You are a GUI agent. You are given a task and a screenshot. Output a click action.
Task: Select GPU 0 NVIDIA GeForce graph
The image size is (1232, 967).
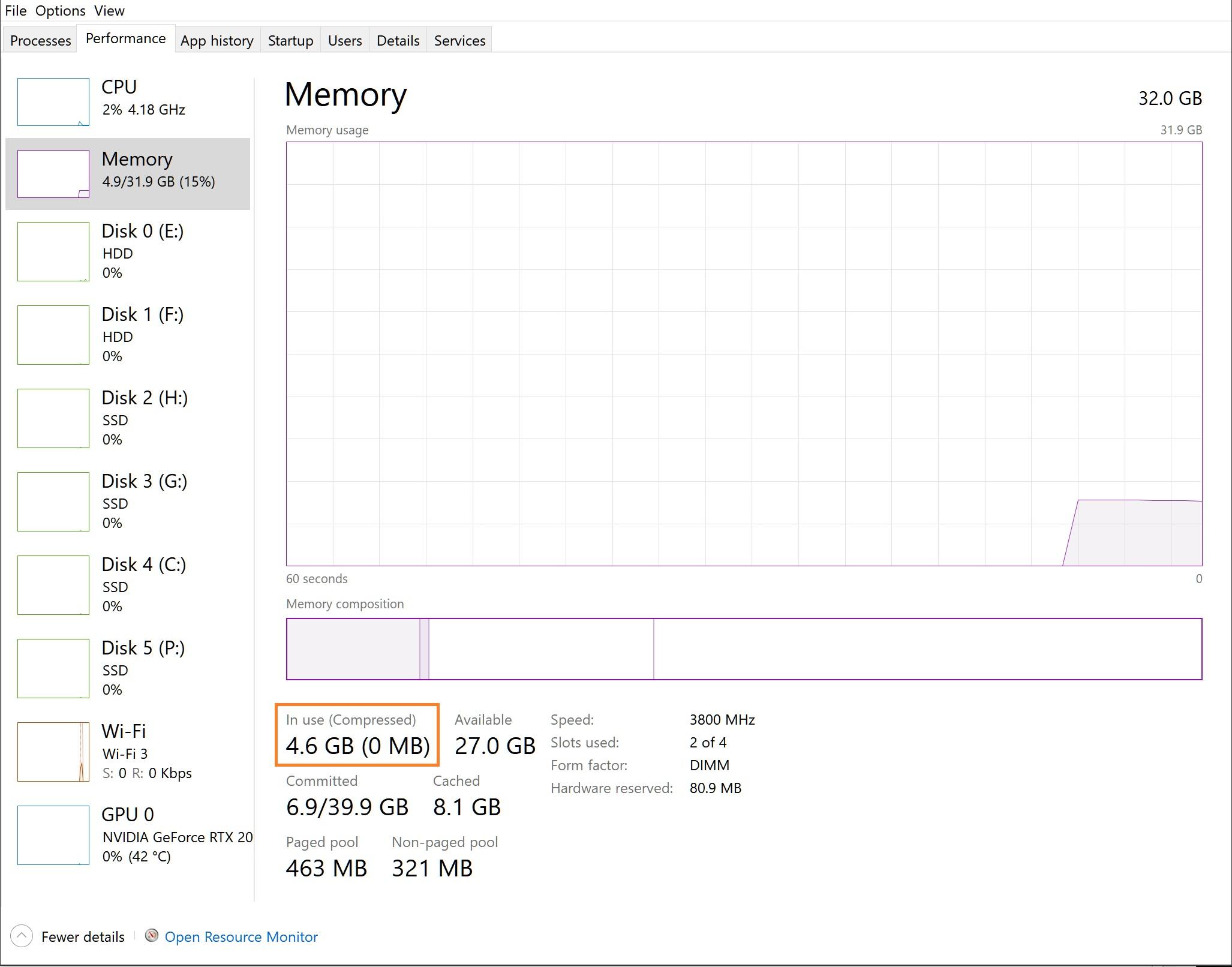(x=126, y=834)
